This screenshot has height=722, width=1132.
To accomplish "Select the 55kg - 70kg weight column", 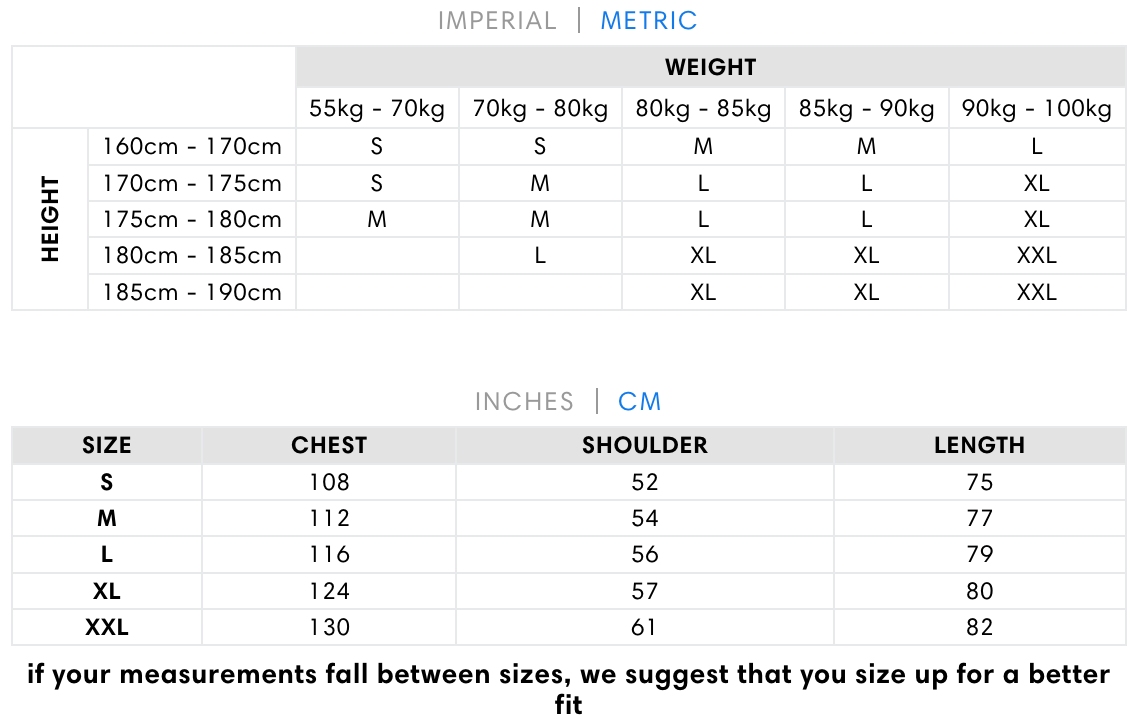I will (377, 109).
